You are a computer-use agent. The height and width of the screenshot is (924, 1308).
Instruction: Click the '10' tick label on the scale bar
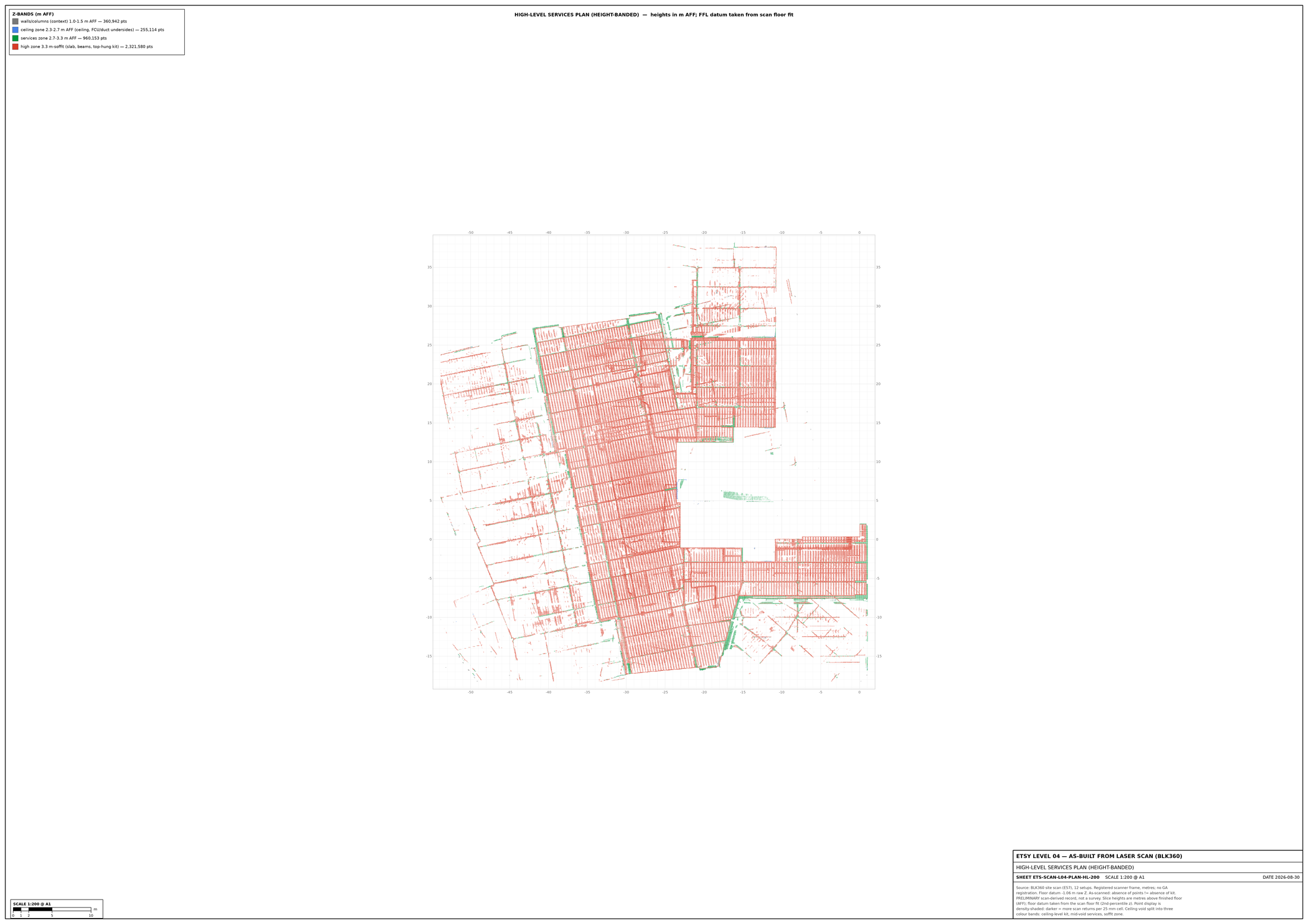click(x=91, y=916)
